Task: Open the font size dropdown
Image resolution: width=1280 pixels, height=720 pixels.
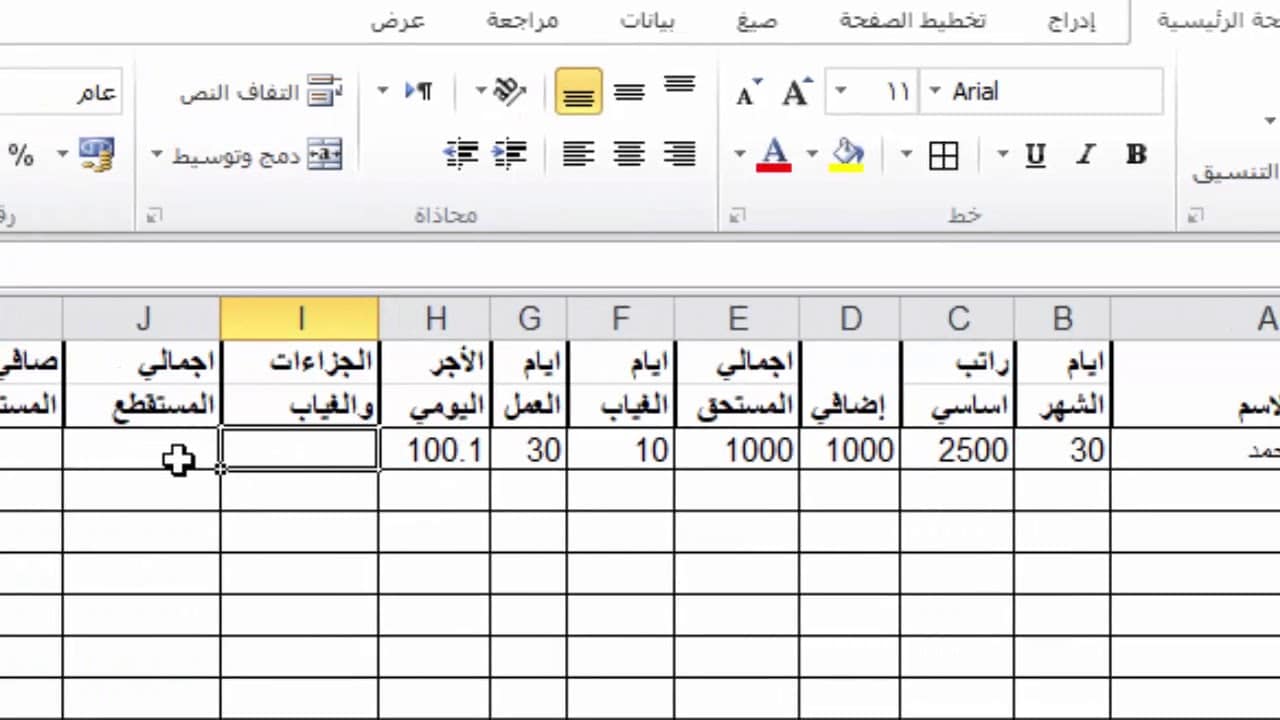Action: click(x=841, y=92)
